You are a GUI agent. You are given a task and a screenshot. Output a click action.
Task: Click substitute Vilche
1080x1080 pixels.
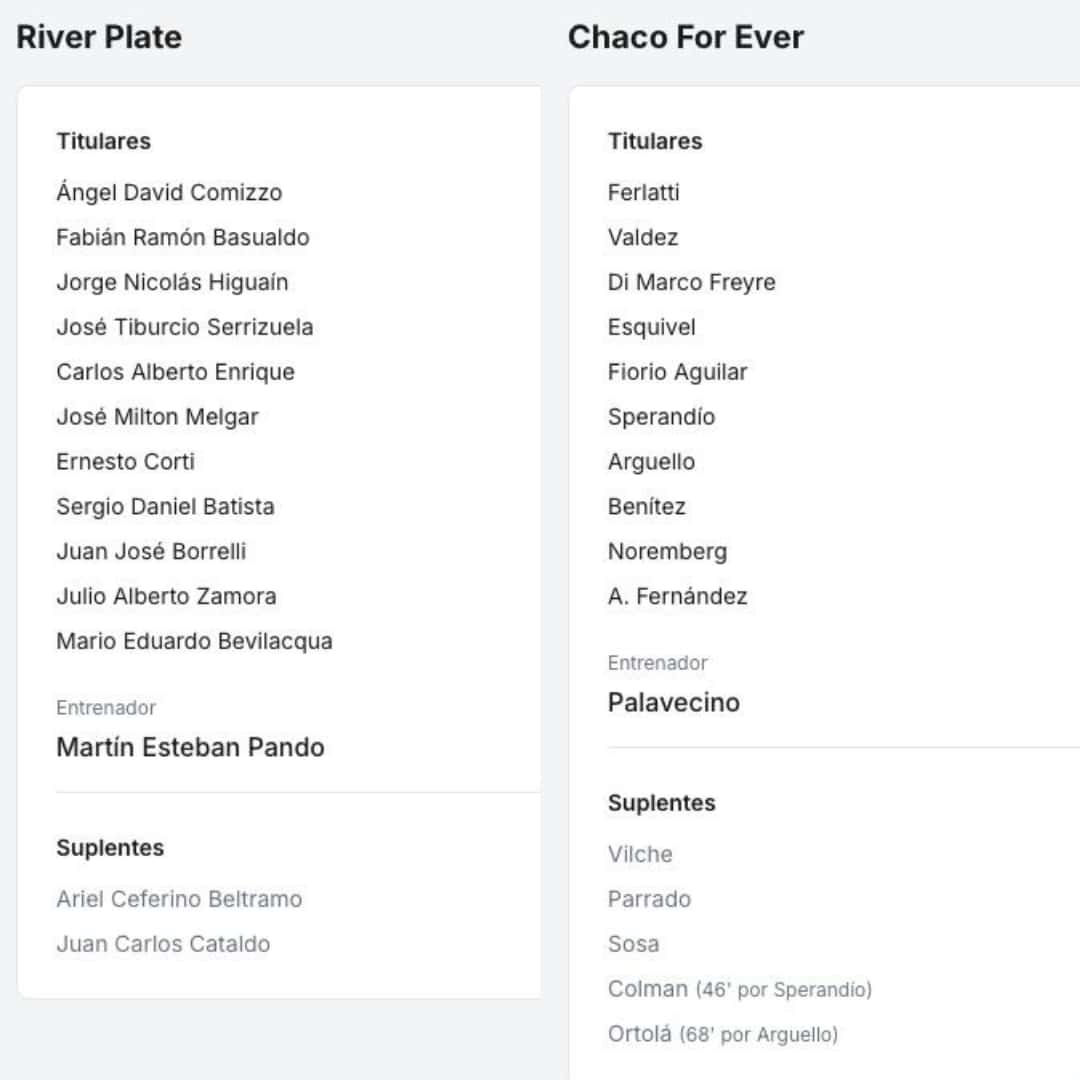pyautogui.click(x=640, y=854)
